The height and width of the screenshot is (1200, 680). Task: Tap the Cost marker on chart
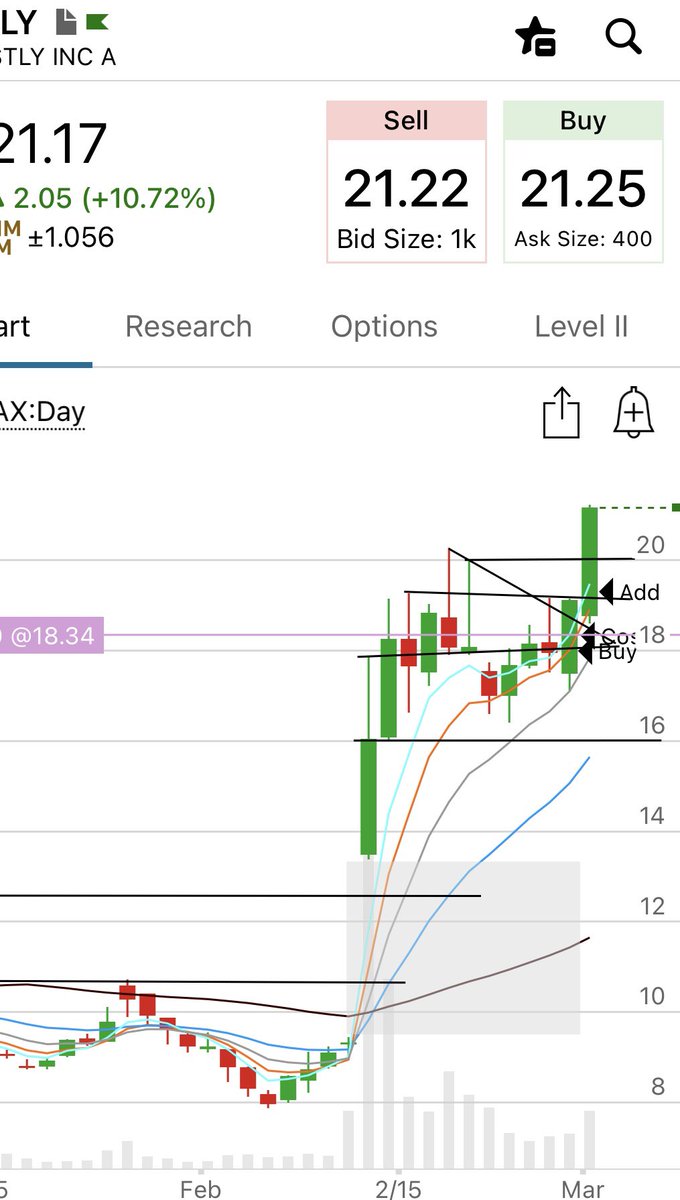pos(610,636)
